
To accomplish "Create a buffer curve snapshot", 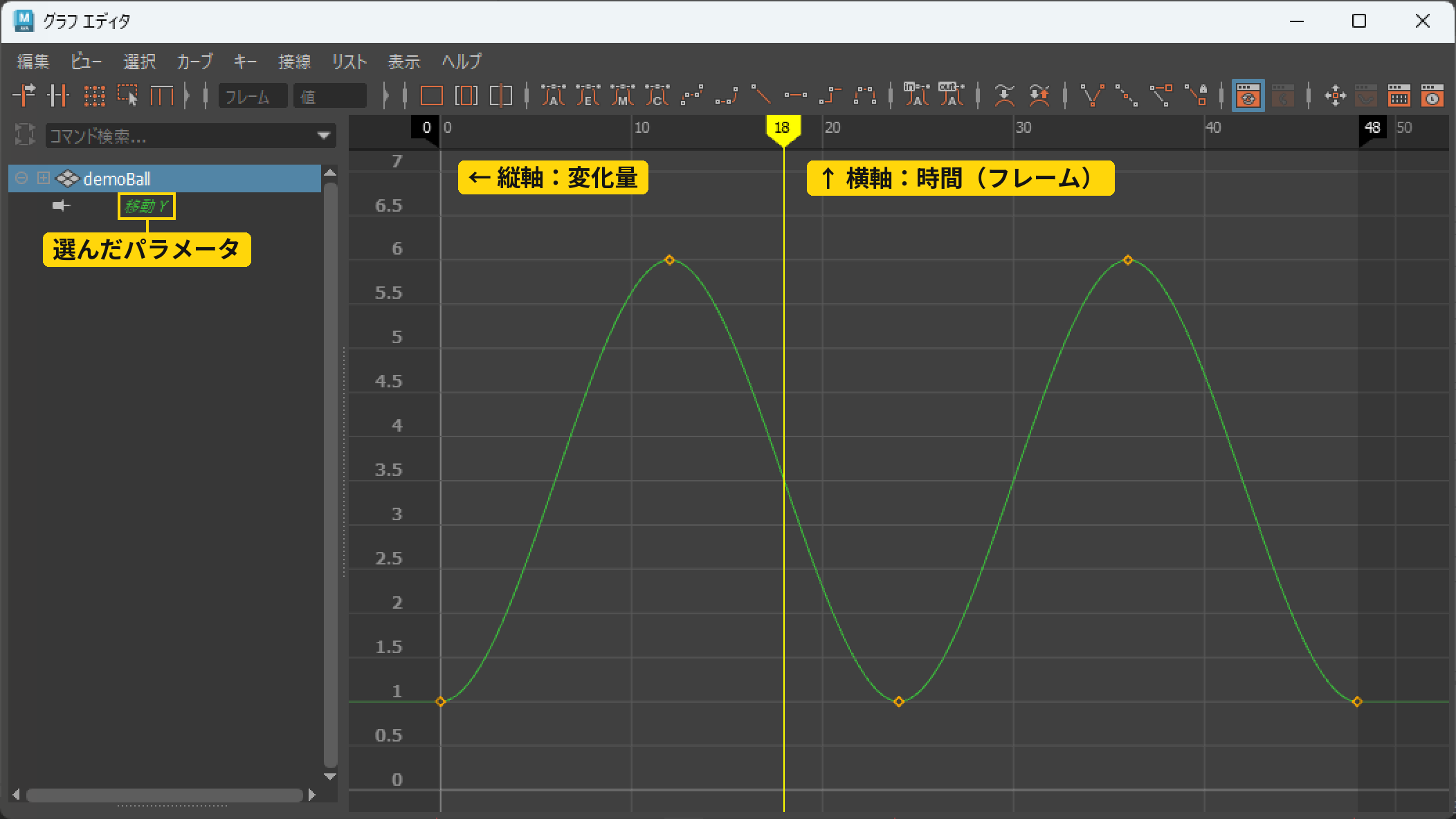I will [x=1004, y=95].
